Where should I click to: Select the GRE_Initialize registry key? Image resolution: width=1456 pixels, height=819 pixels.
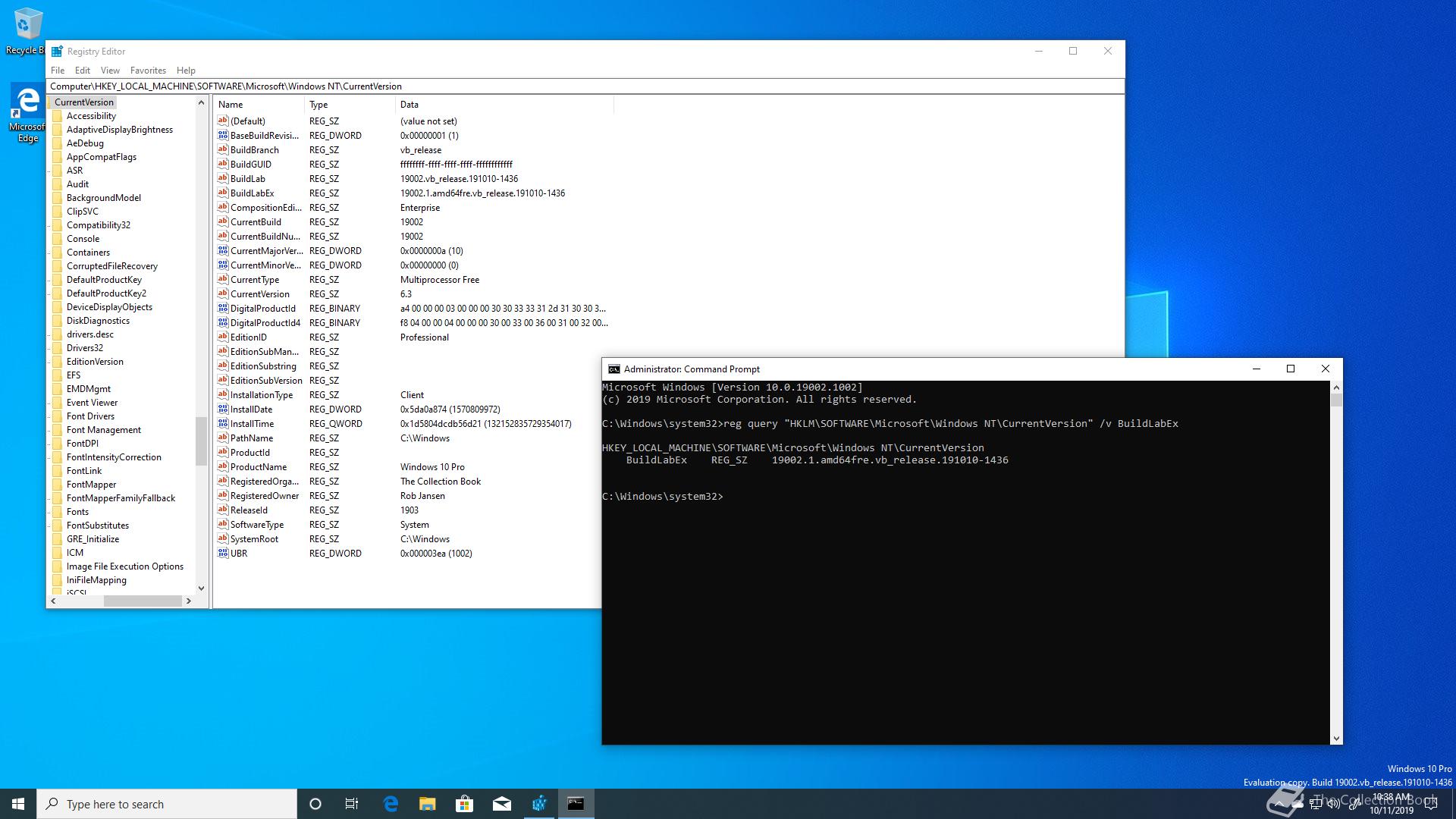click(x=93, y=539)
